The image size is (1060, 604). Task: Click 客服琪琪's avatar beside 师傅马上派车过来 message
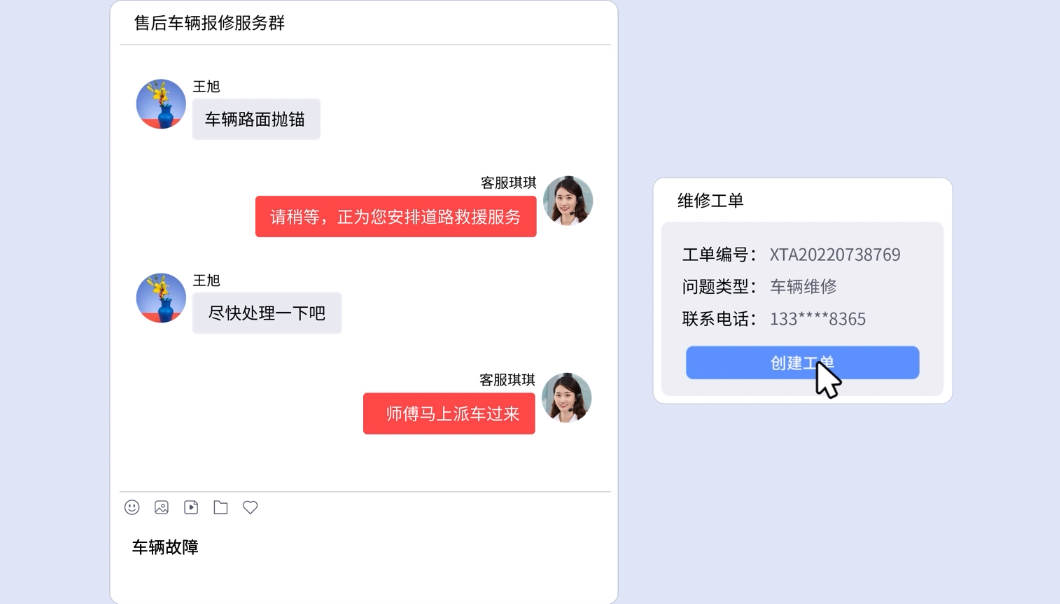pyautogui.click(x=567, y=398)
